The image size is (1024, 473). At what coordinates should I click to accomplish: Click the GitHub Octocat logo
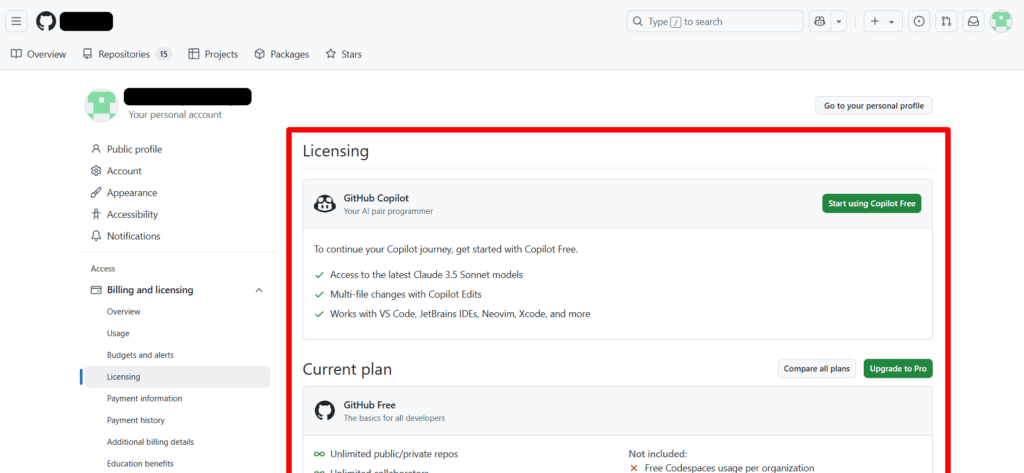46,22
